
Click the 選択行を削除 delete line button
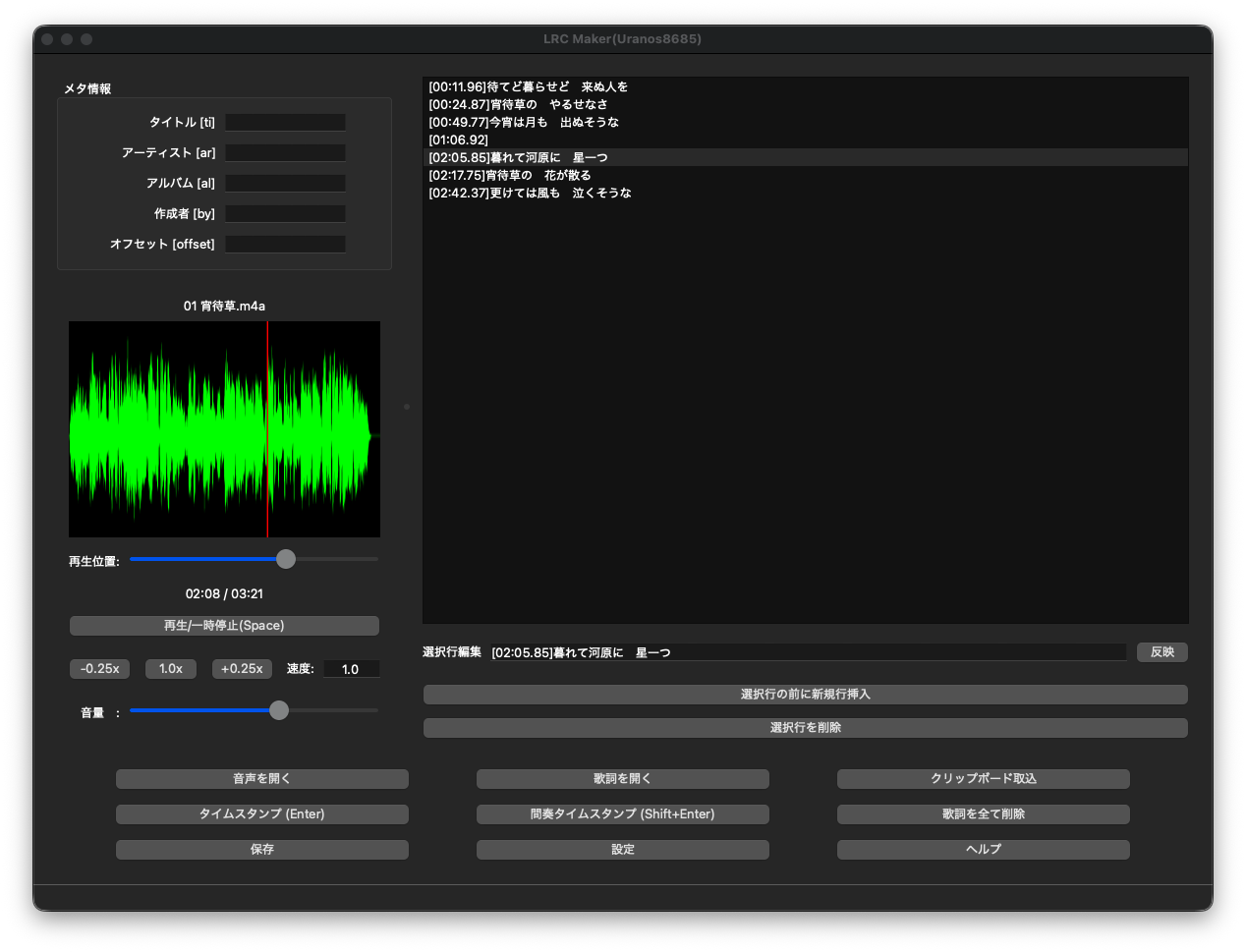[x=805, y=728]
